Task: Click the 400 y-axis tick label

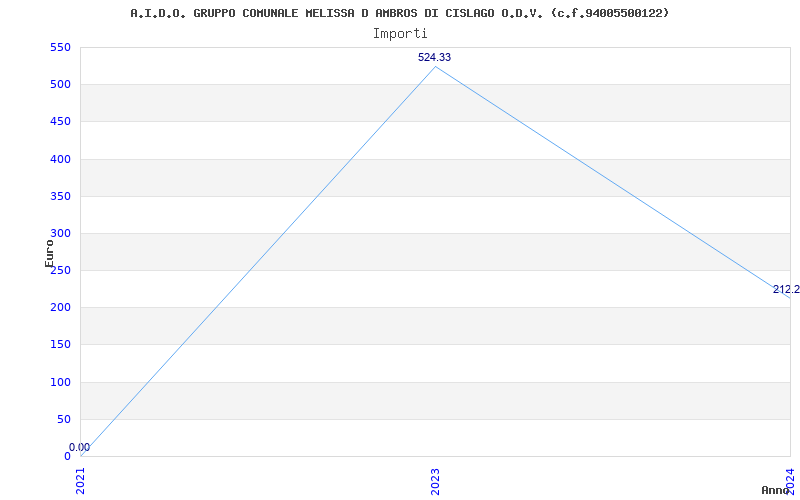Action: click(60, 159)
